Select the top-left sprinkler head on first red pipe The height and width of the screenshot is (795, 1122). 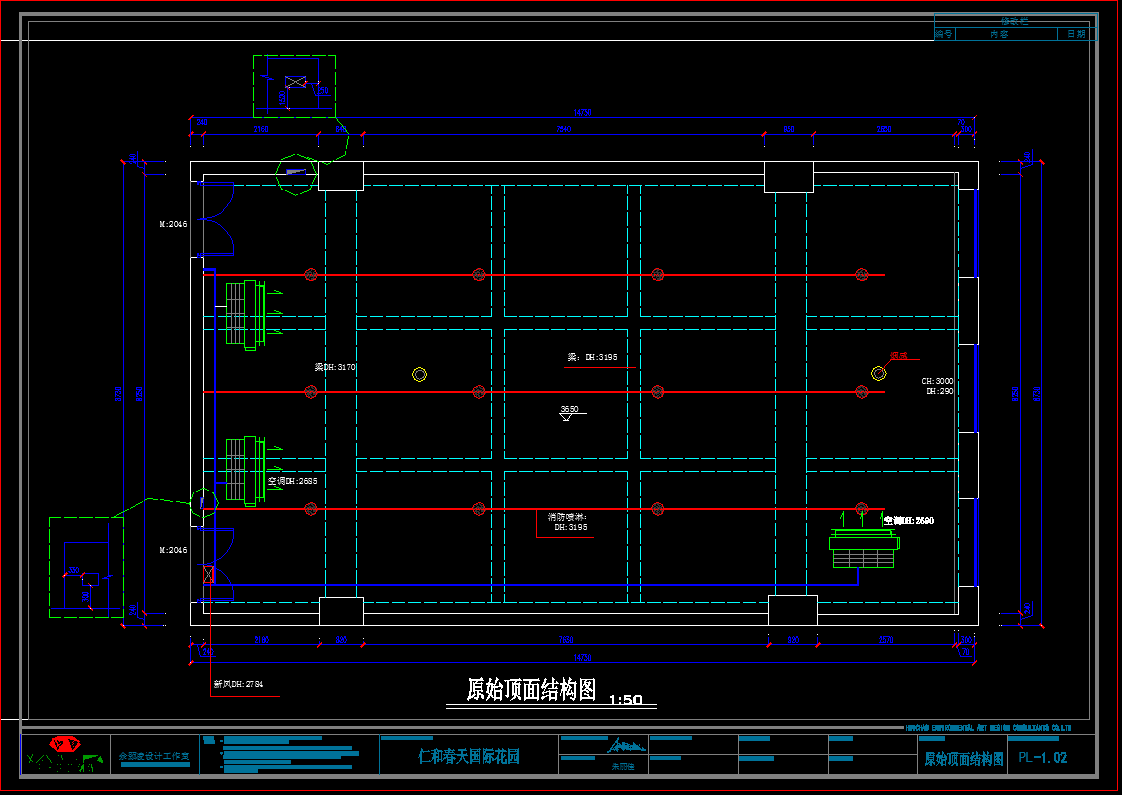(311, 275)
